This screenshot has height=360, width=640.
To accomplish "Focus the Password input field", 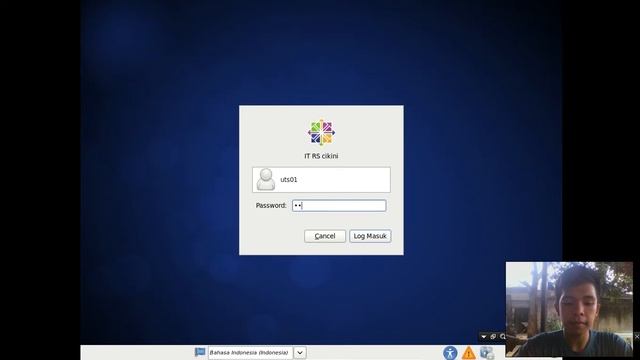I will [x=339, y=205].
